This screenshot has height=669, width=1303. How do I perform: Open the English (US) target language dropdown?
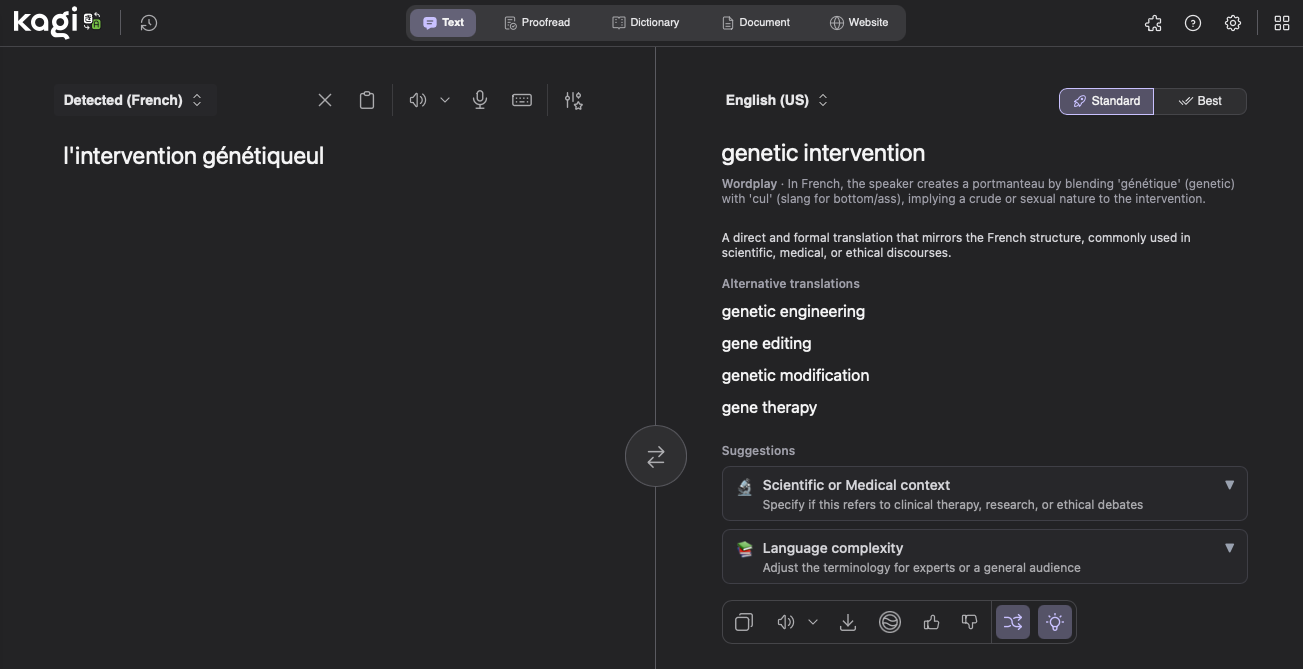click(x=777, y=100)
